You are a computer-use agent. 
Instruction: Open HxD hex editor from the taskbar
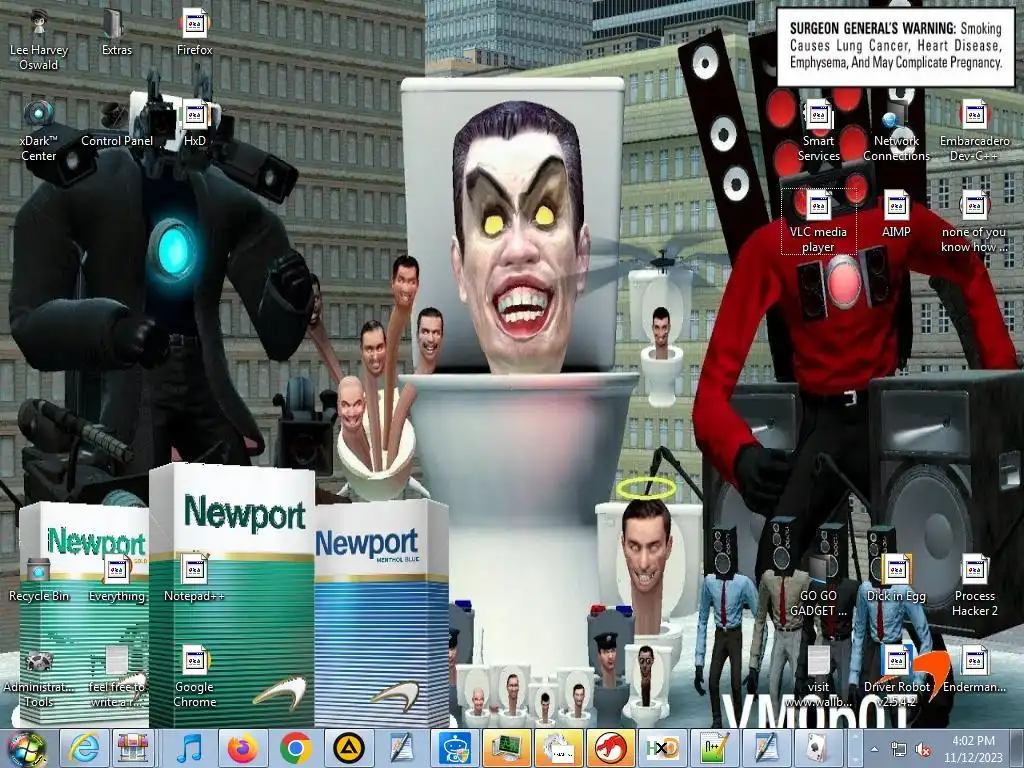[x=663, y=748]
